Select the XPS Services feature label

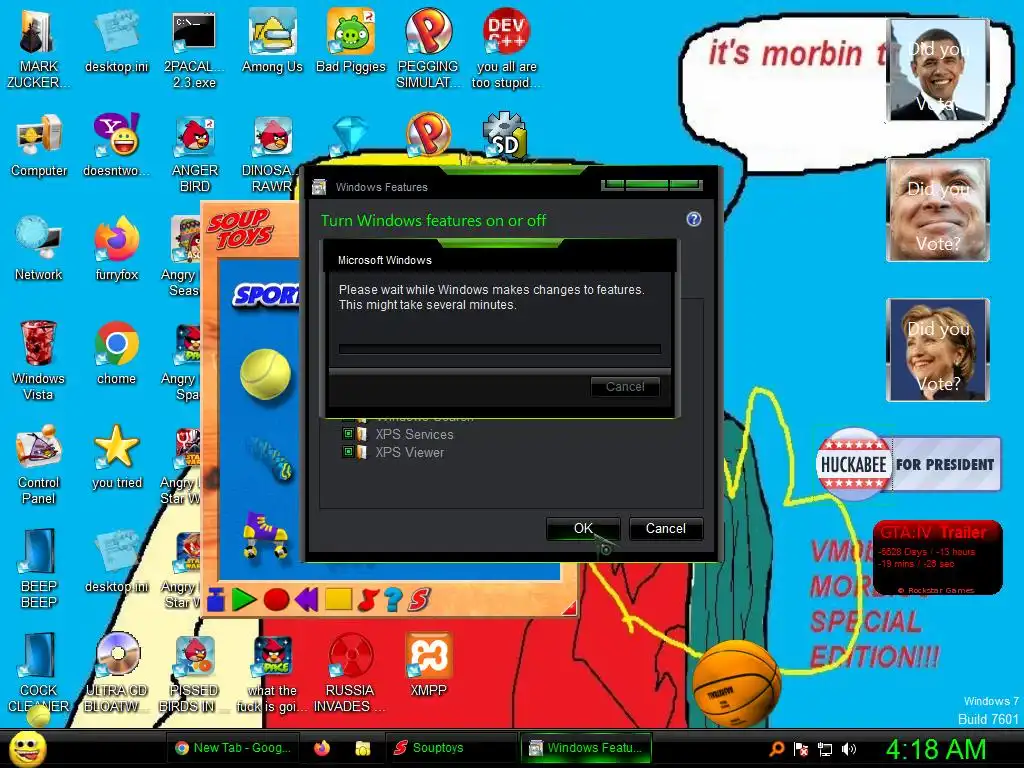pyautogui.click(x=414, y=434)
